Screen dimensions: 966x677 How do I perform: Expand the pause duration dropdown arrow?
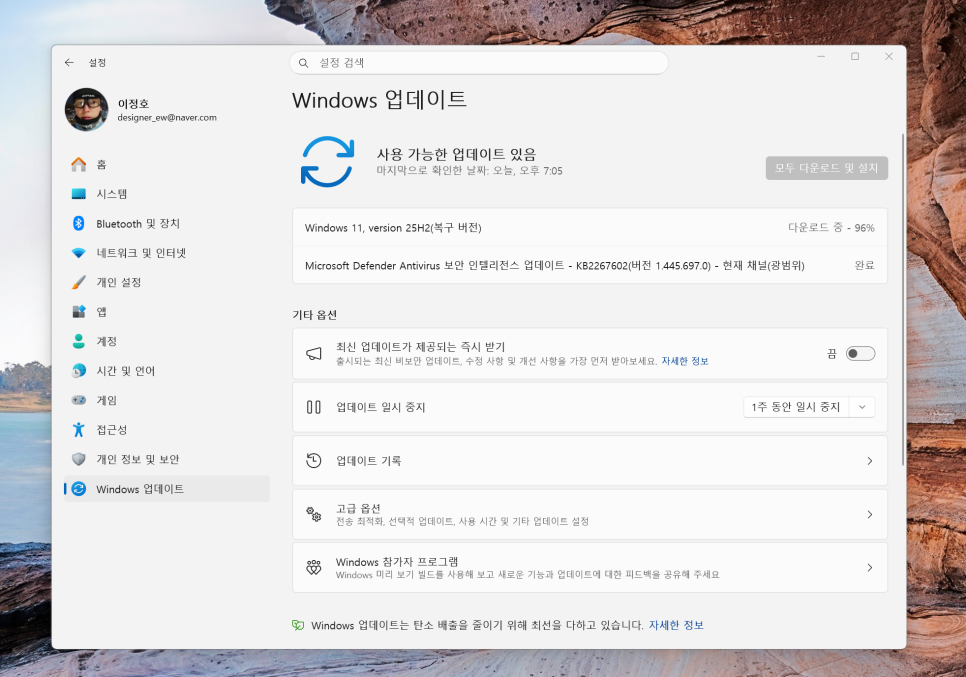[862, 407]
